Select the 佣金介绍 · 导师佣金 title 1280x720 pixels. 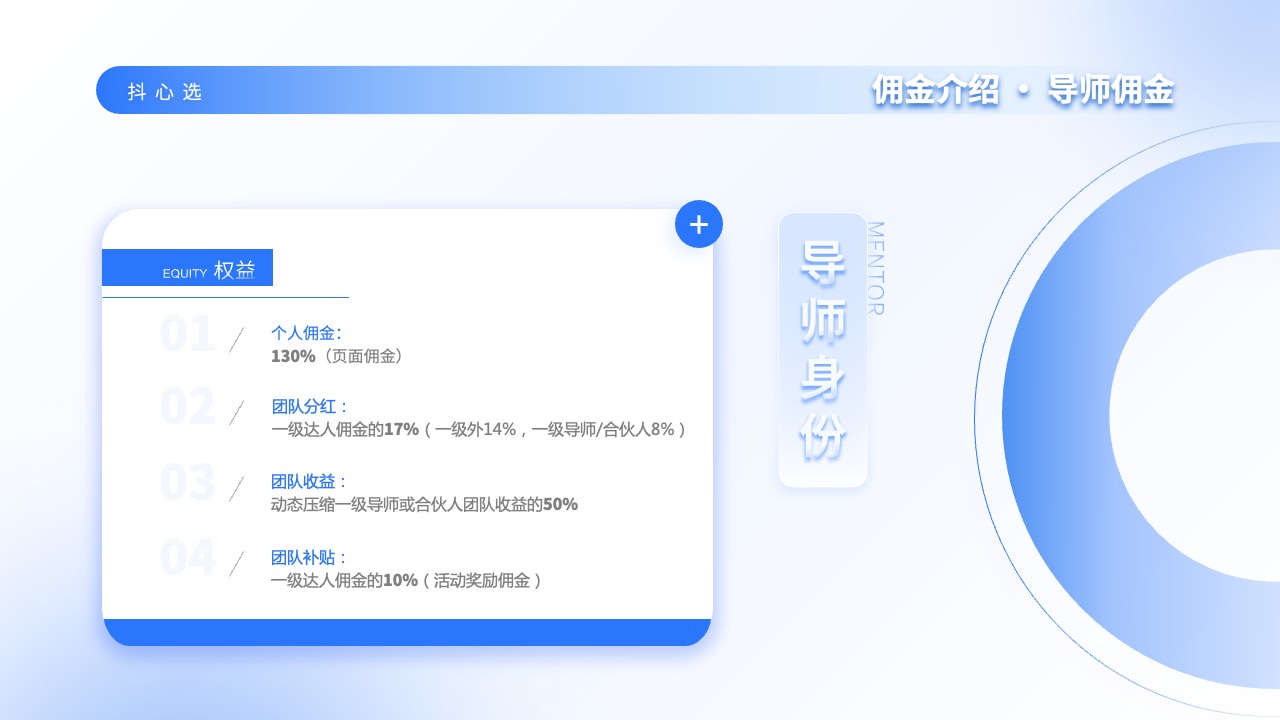(x=1022, y=90)
